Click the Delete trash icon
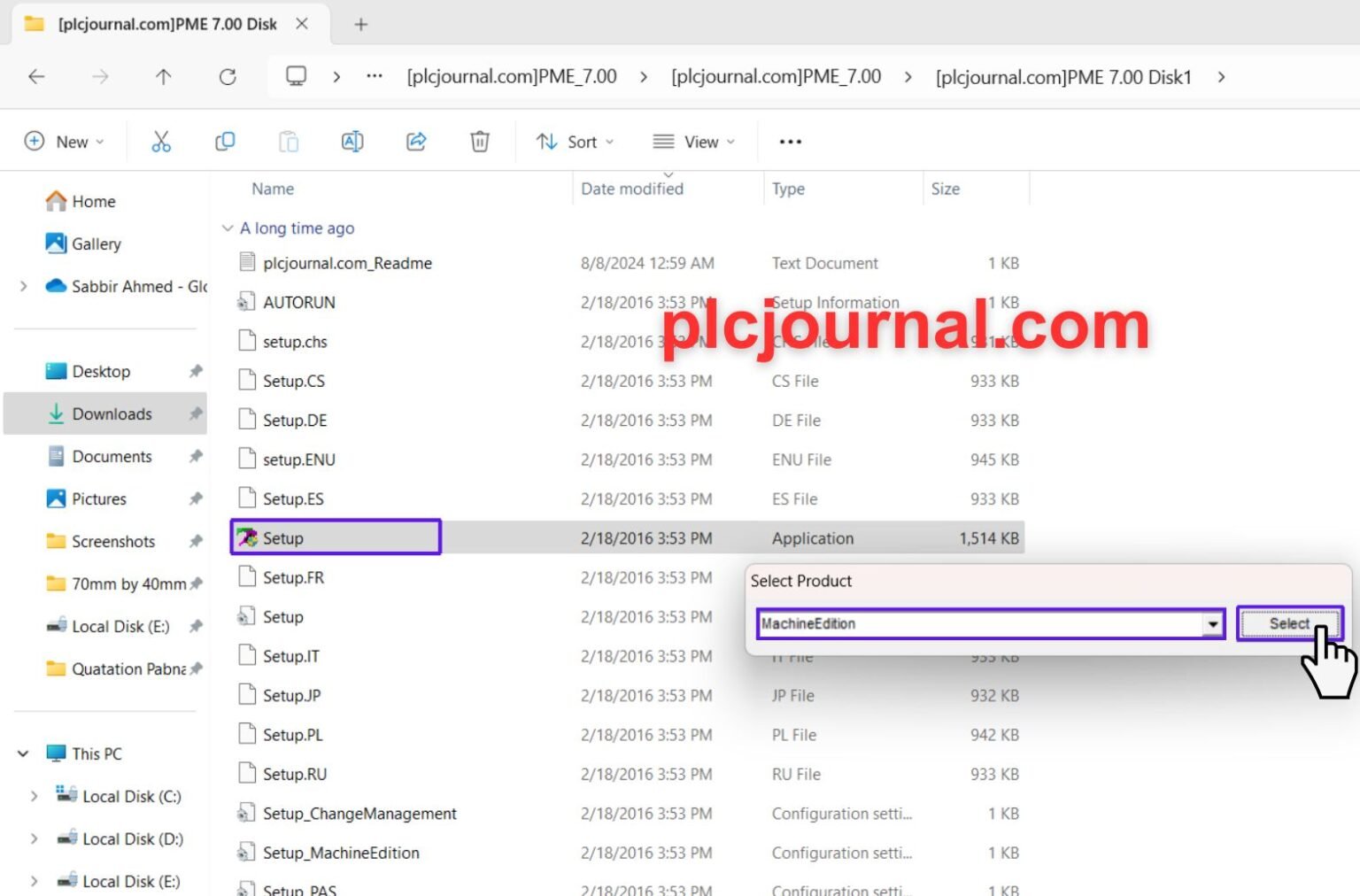Image resolution: width=1360 pixels, height=896 pixels. [x=480, y=142]
